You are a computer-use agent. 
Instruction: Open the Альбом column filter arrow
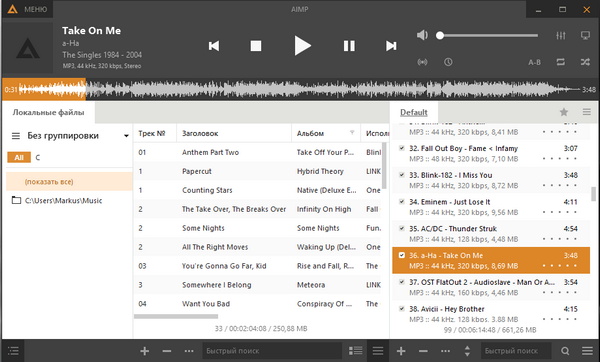coord(352,133)
